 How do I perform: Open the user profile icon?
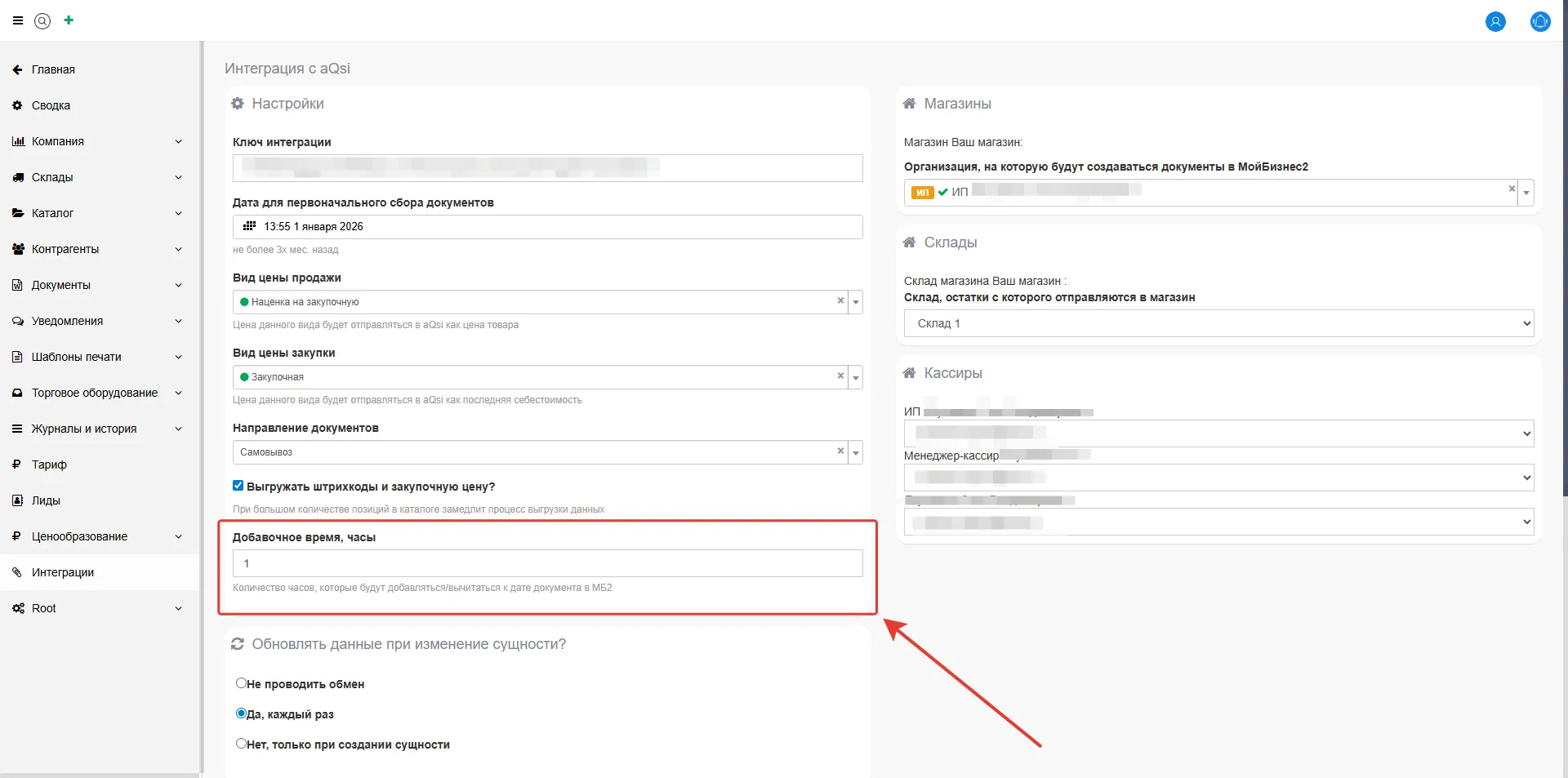(x=1494, y=22)
